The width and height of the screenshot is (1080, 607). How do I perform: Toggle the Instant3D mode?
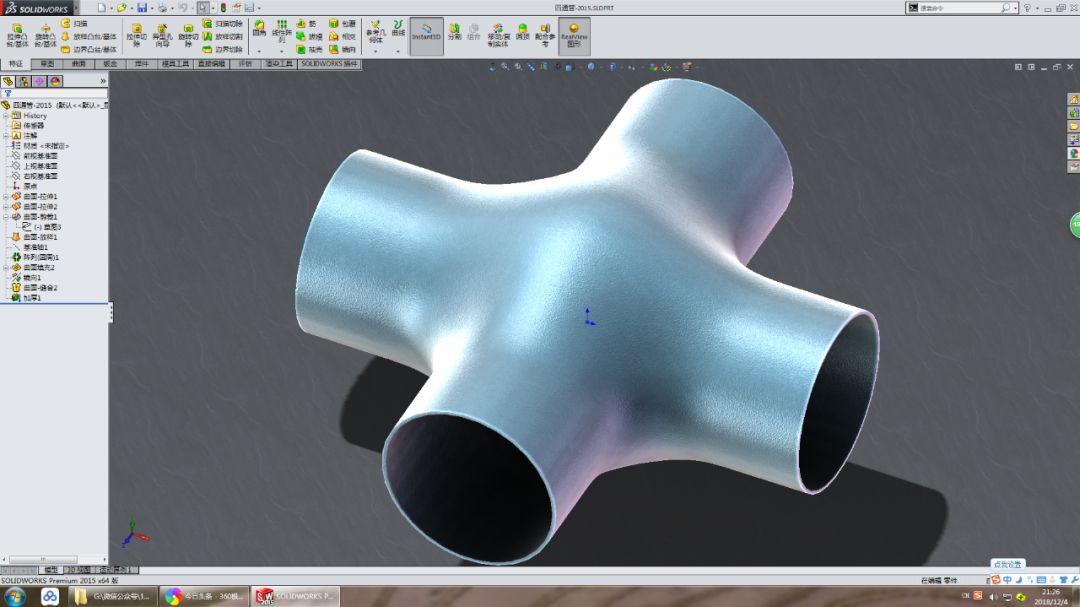[424, 33]
